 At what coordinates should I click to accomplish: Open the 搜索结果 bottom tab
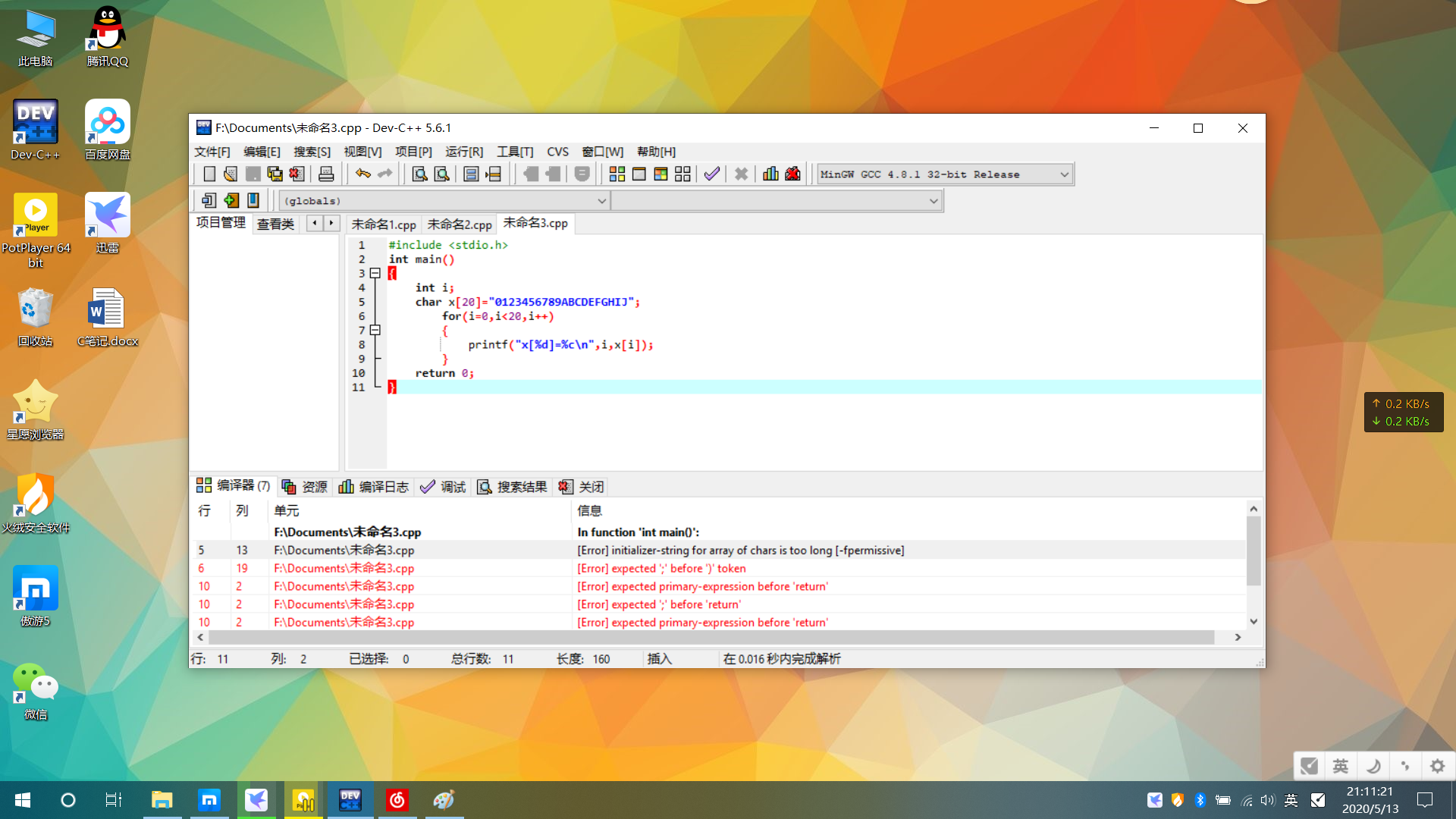pyautogui.click(x=513, y=487)
